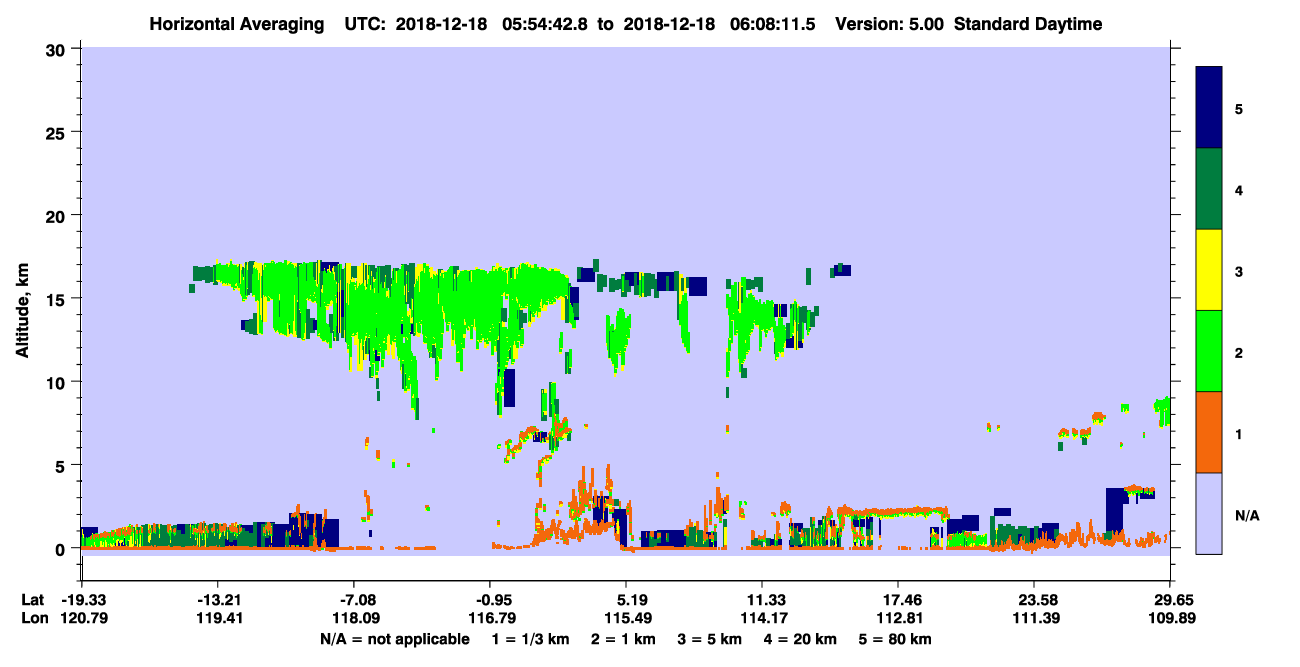This screenshot has height=667, width=1300.
Task: Click the 30 km altitude axis label
Action: [57, 50]
